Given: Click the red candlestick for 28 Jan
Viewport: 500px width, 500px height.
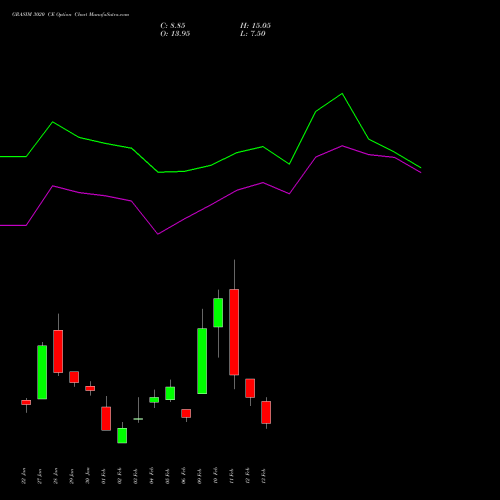Looking at the screenshot, I should (x=58, y=351).
